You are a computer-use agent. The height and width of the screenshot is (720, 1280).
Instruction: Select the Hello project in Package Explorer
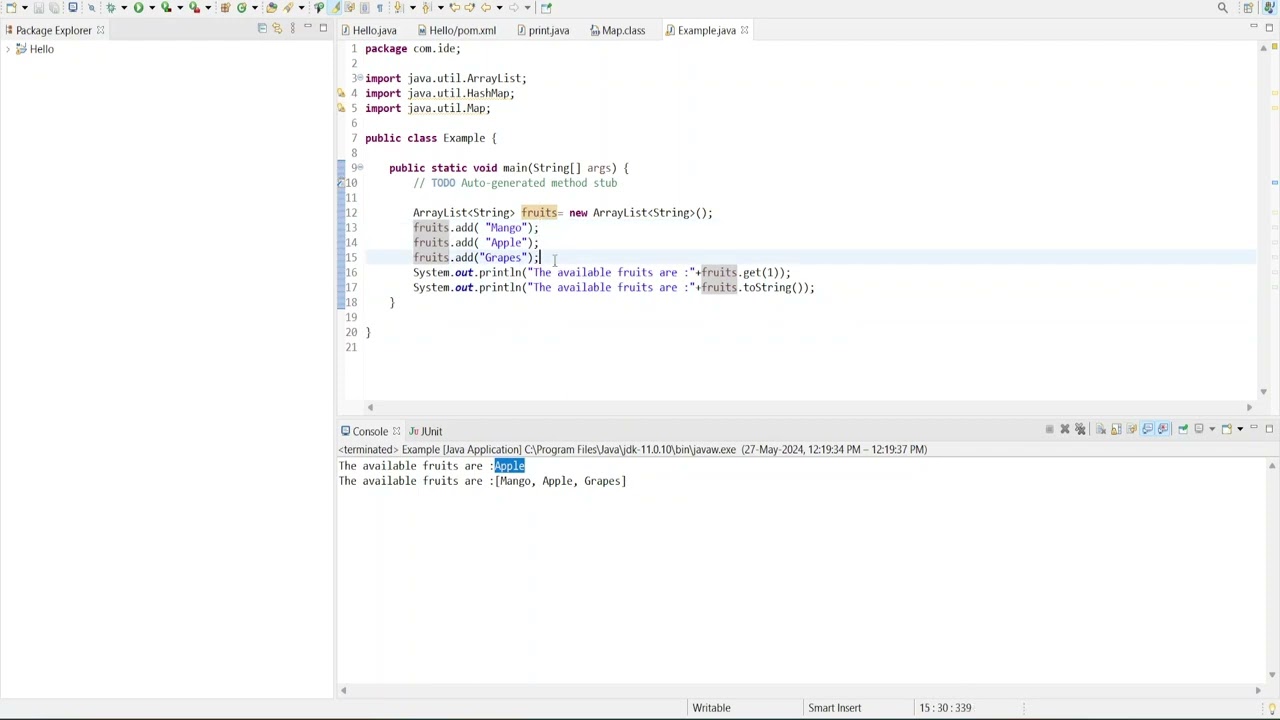point(41,49)
